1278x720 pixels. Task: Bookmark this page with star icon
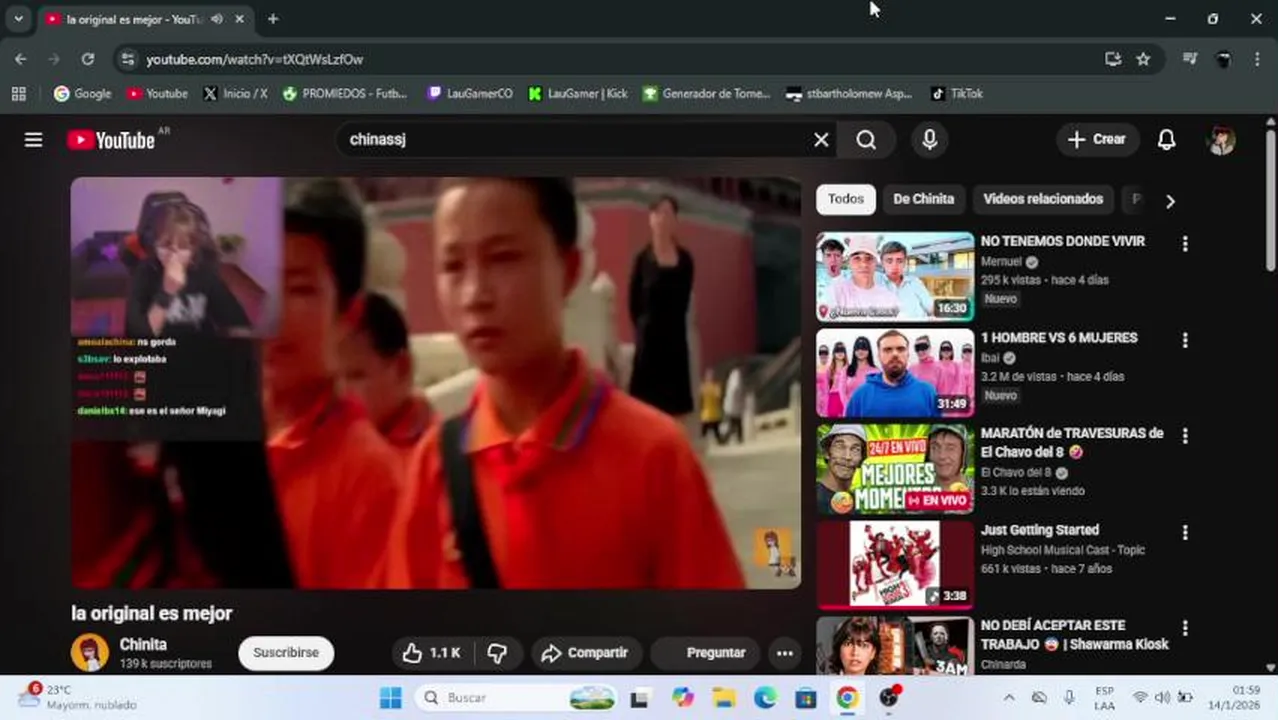point(1143,59)
